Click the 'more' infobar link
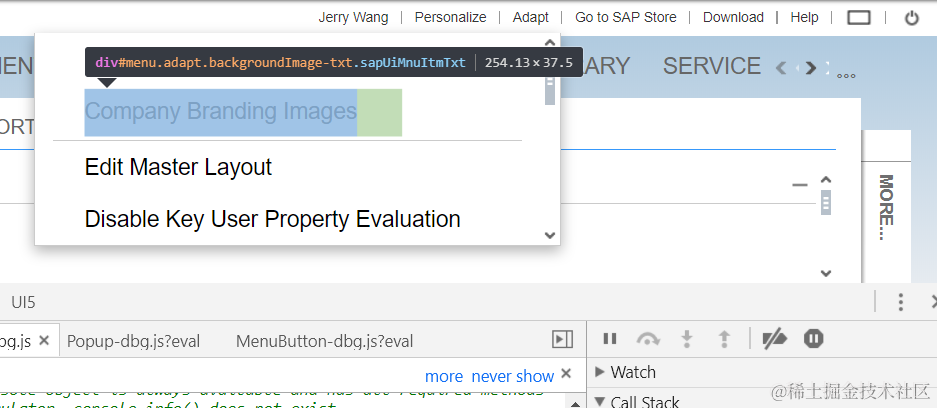Image resolution: width=937 pixels, height=408 pixels. tap(444, 376)
